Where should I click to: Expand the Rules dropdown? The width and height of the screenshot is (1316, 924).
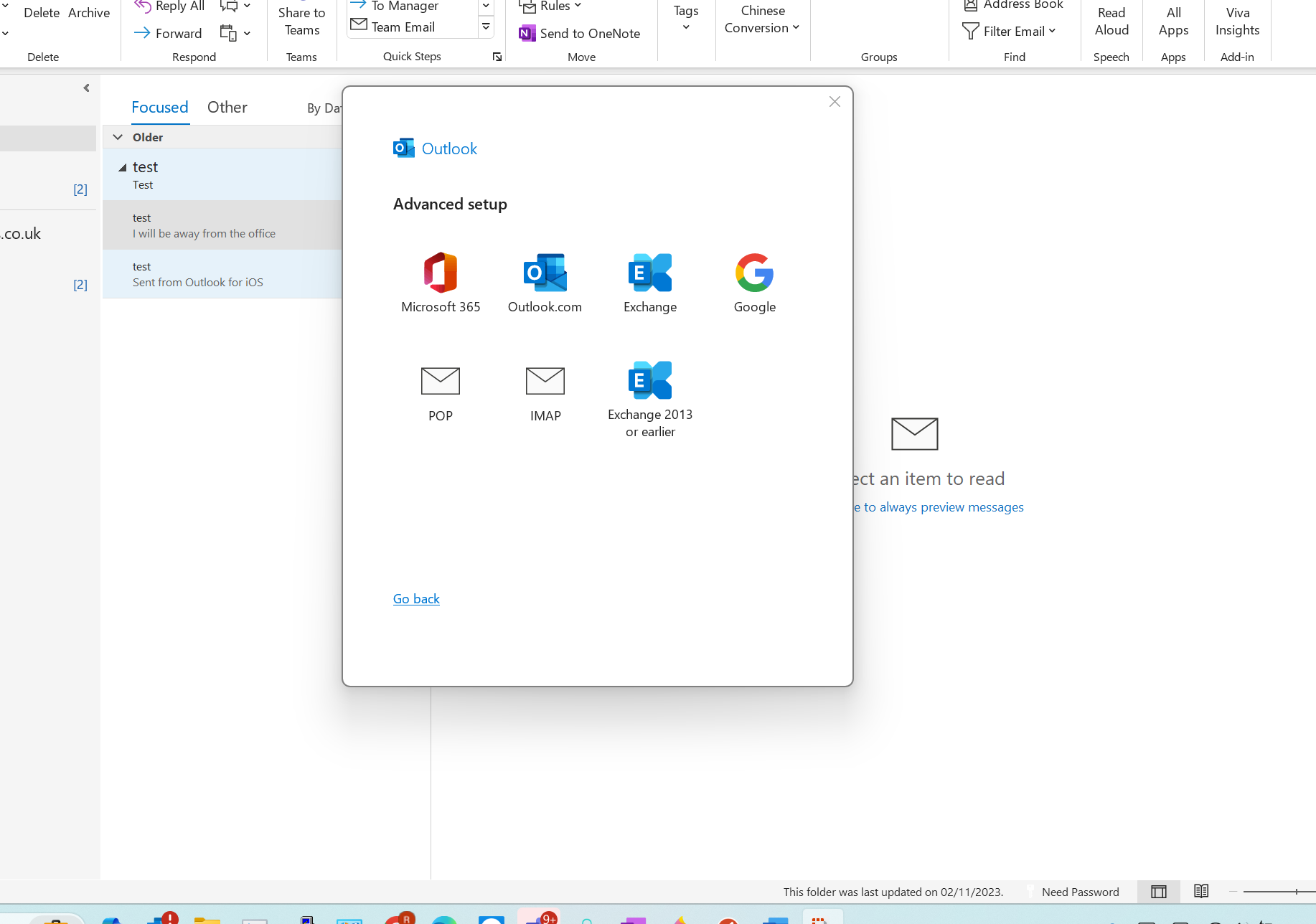(578, 6)
